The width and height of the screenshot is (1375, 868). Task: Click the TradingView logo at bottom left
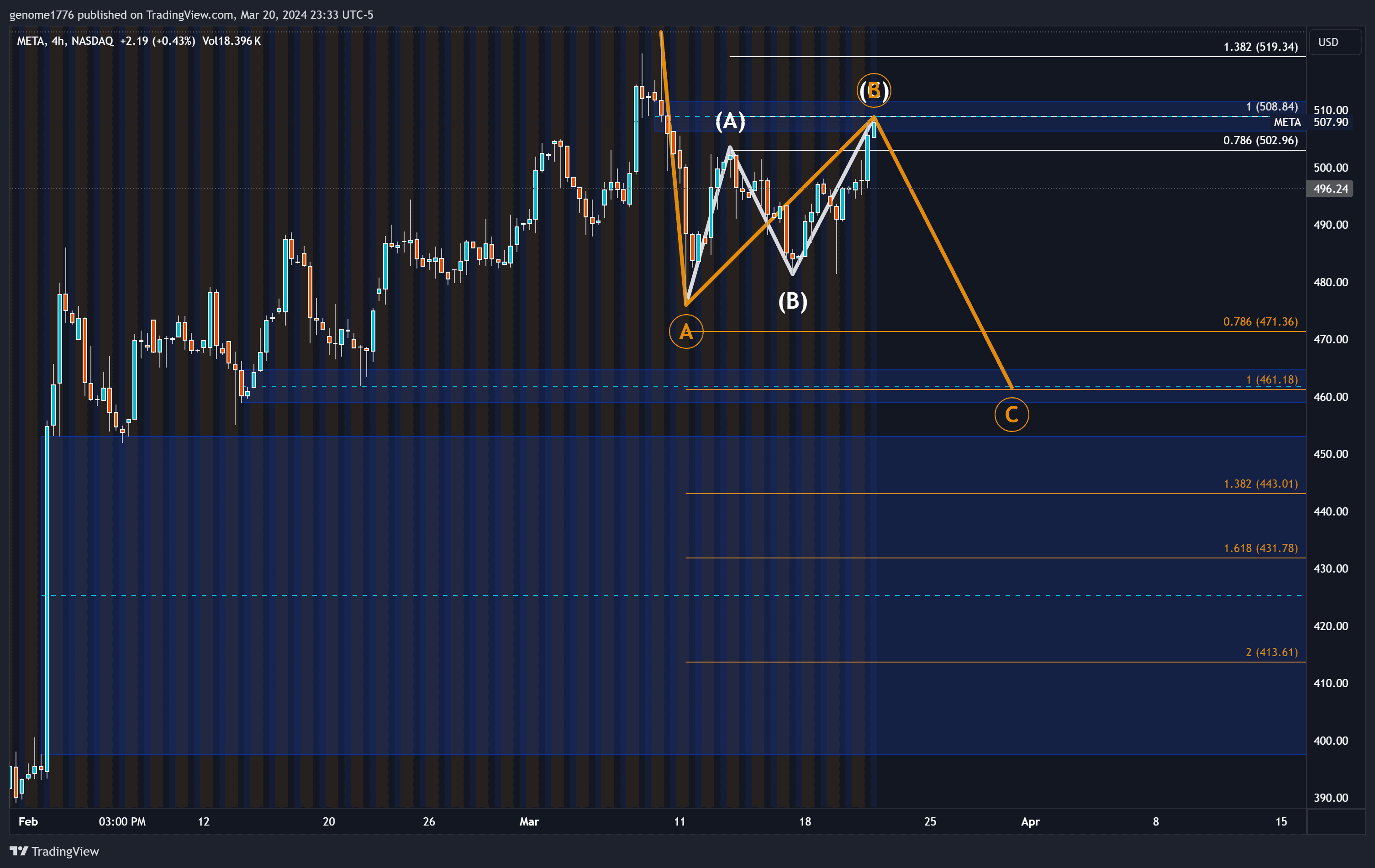pyautogui.click(x=54, y=851)
